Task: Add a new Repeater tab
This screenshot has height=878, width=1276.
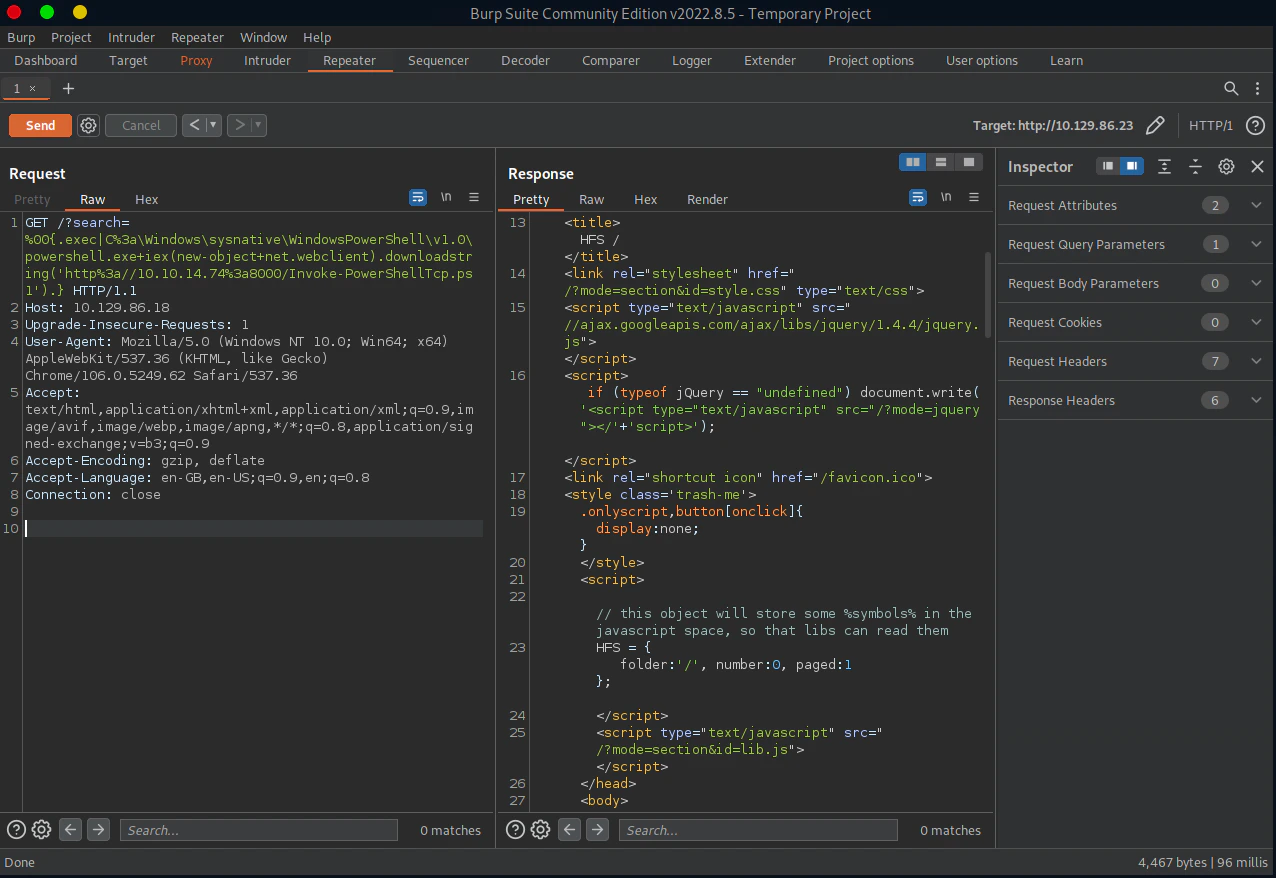Action: [68, 88]
